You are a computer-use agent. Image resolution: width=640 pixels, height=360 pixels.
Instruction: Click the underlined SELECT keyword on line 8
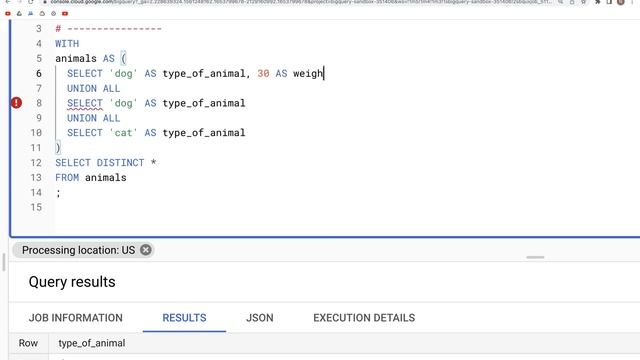click(85, 103)
